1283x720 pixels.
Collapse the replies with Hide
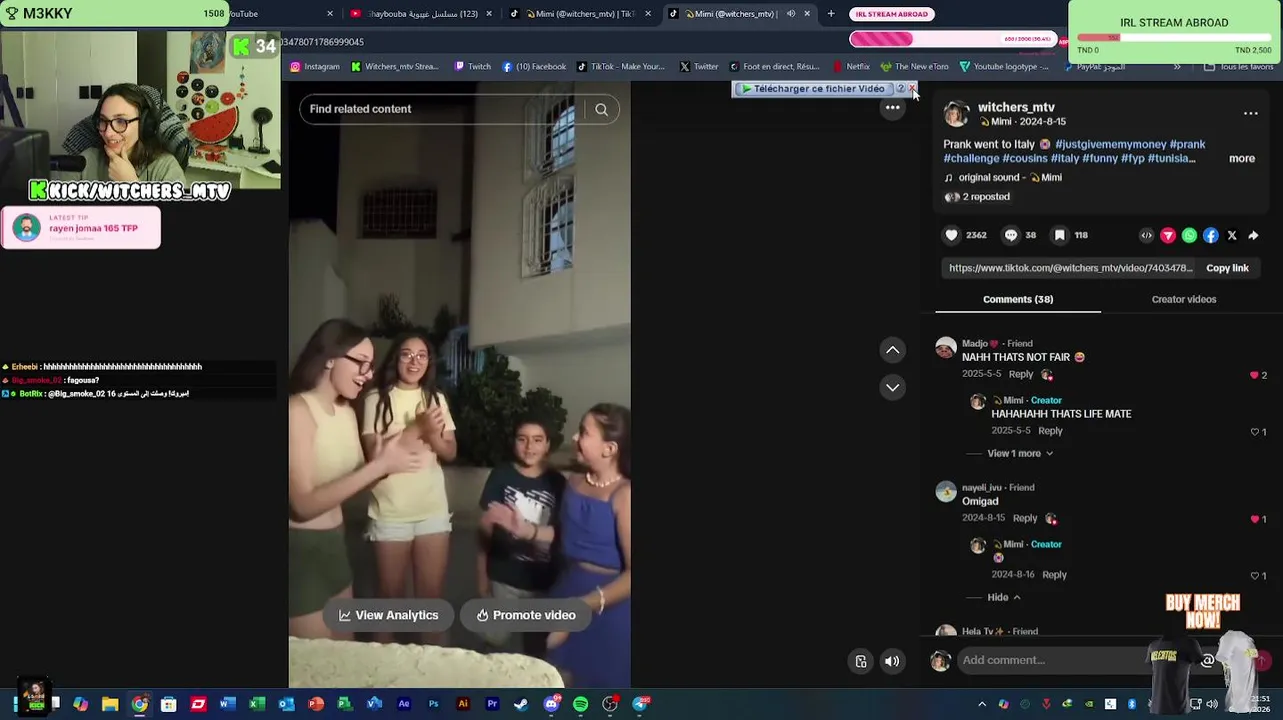[x=1004, y=597]
